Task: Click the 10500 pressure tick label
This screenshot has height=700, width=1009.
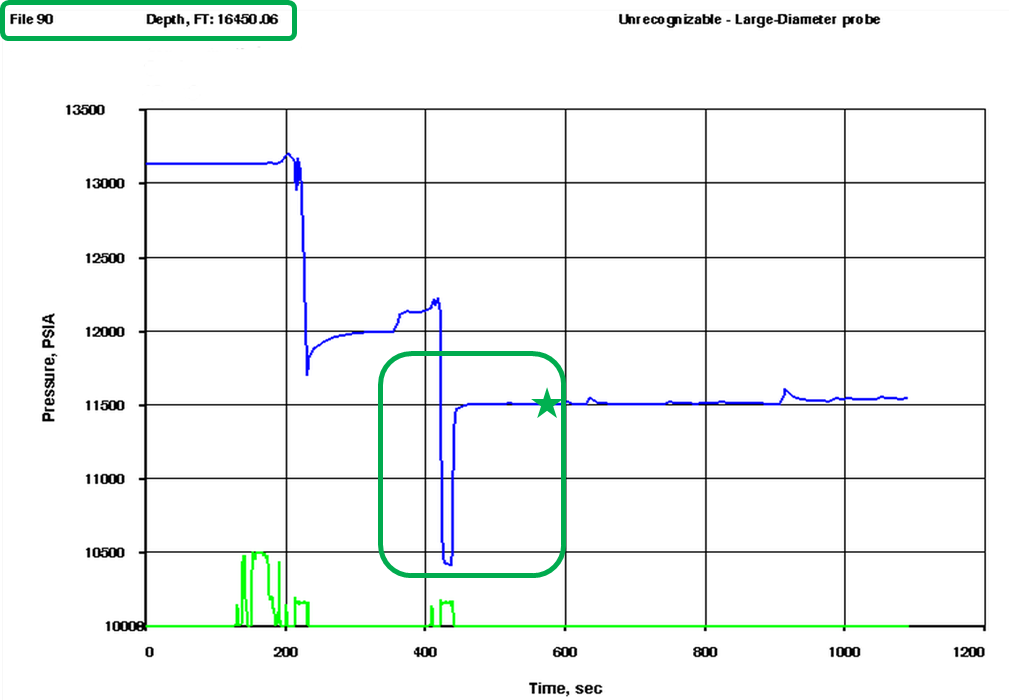Action: pyautogui.click(x=104, y=553)
